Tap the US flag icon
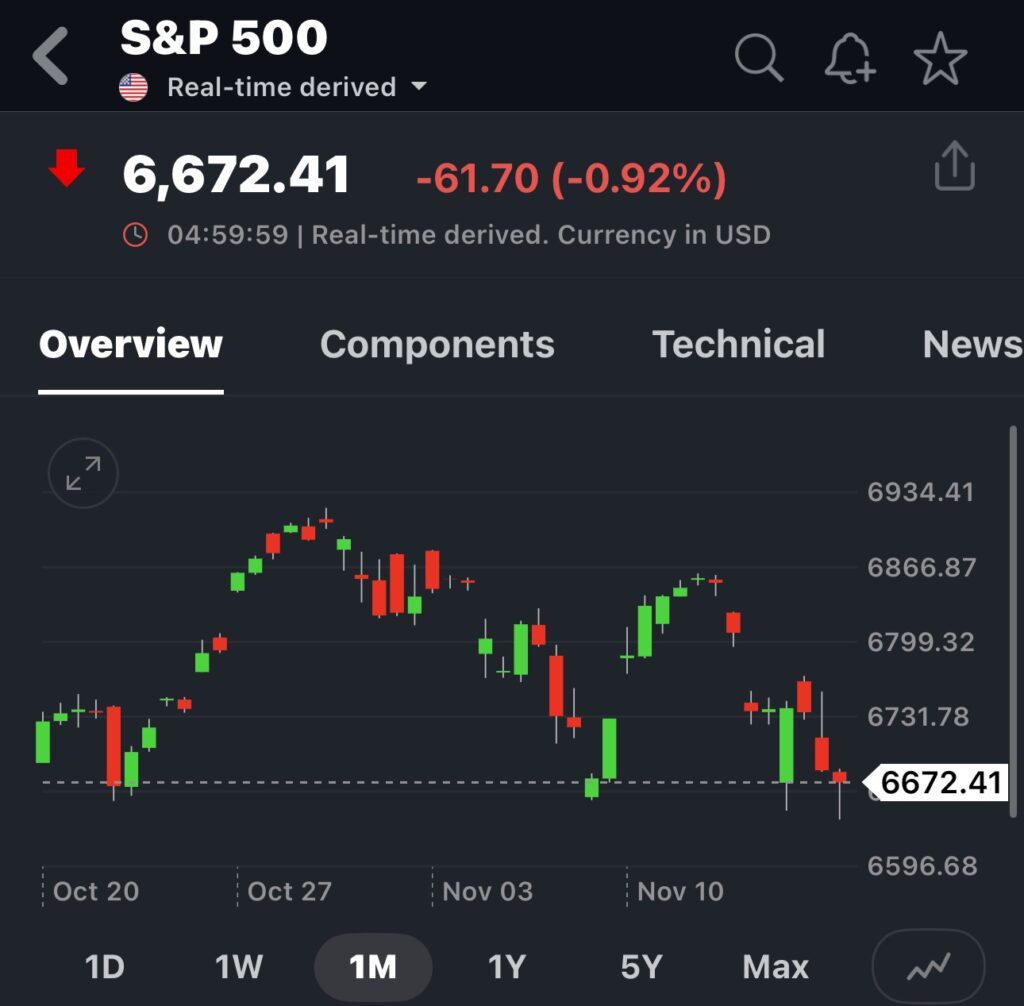This screenshot has height=1006, width=1024. [x=133, y=87]
